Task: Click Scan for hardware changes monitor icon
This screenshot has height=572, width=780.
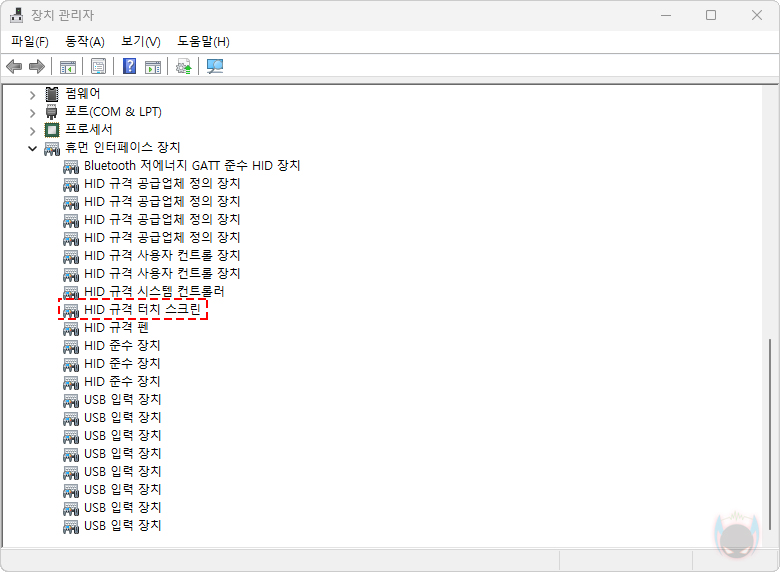Action: pyautogui.click(x=215, y=66)
